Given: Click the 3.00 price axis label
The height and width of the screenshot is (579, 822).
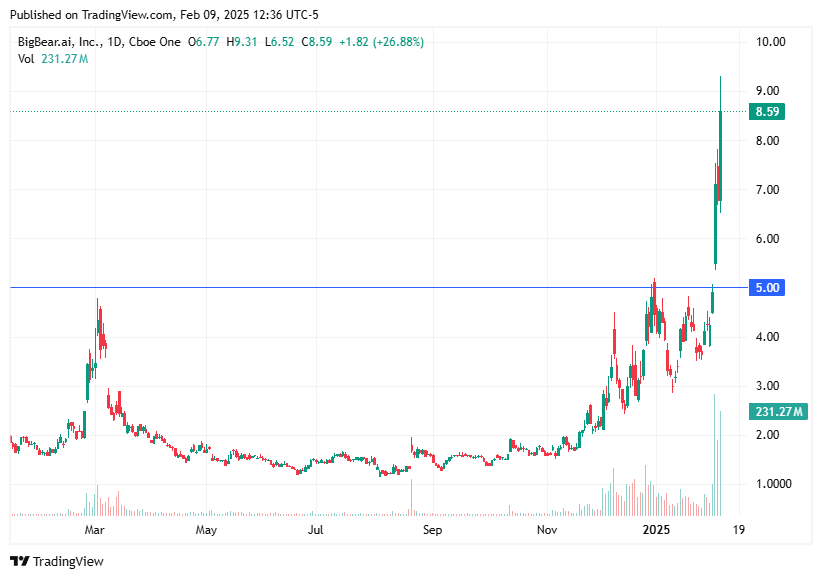Looking at the screenshot, I should pos(767,386).
